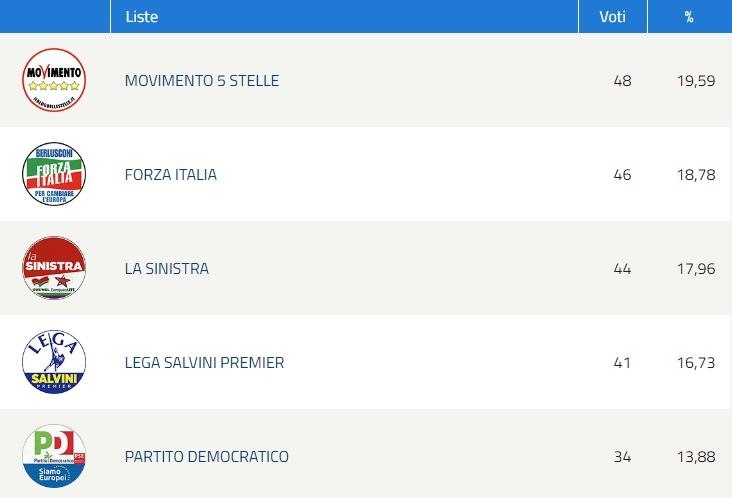732x498 pixels.
Task: Open PARTITO DEMOCRATICO list name
Action: click(x=206, y=456)
